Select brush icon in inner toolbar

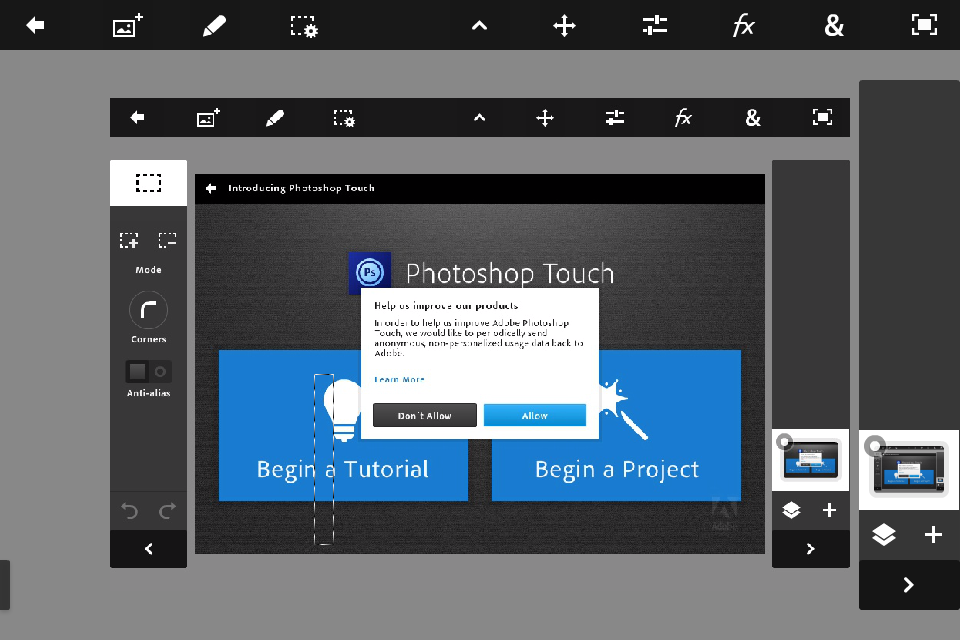(x=275, y=118)
